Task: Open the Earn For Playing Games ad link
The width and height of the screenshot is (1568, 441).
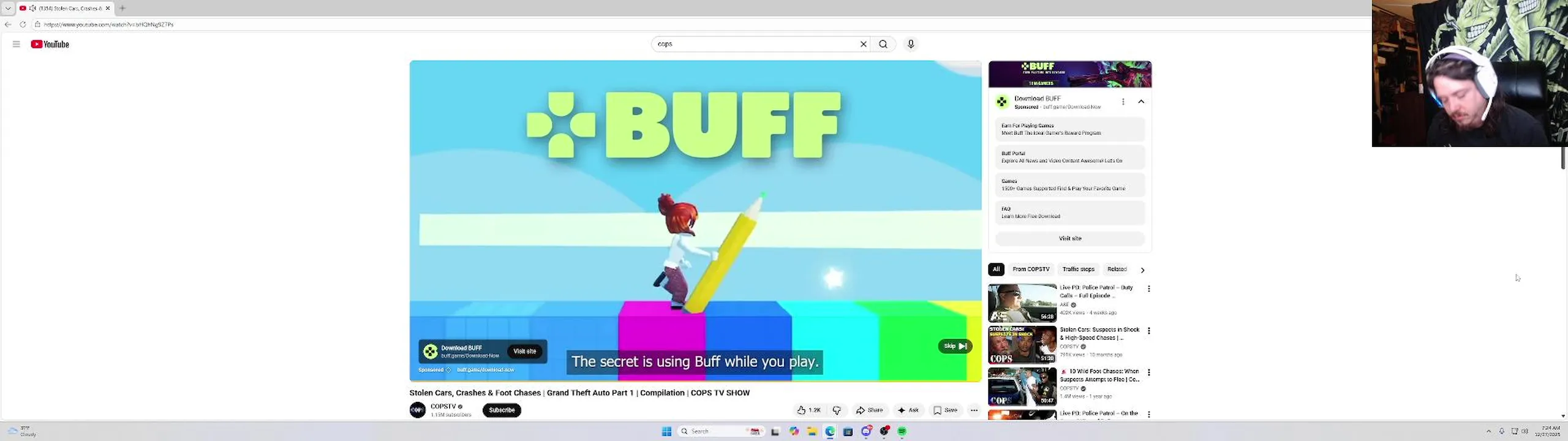Action: [1070, 129]
